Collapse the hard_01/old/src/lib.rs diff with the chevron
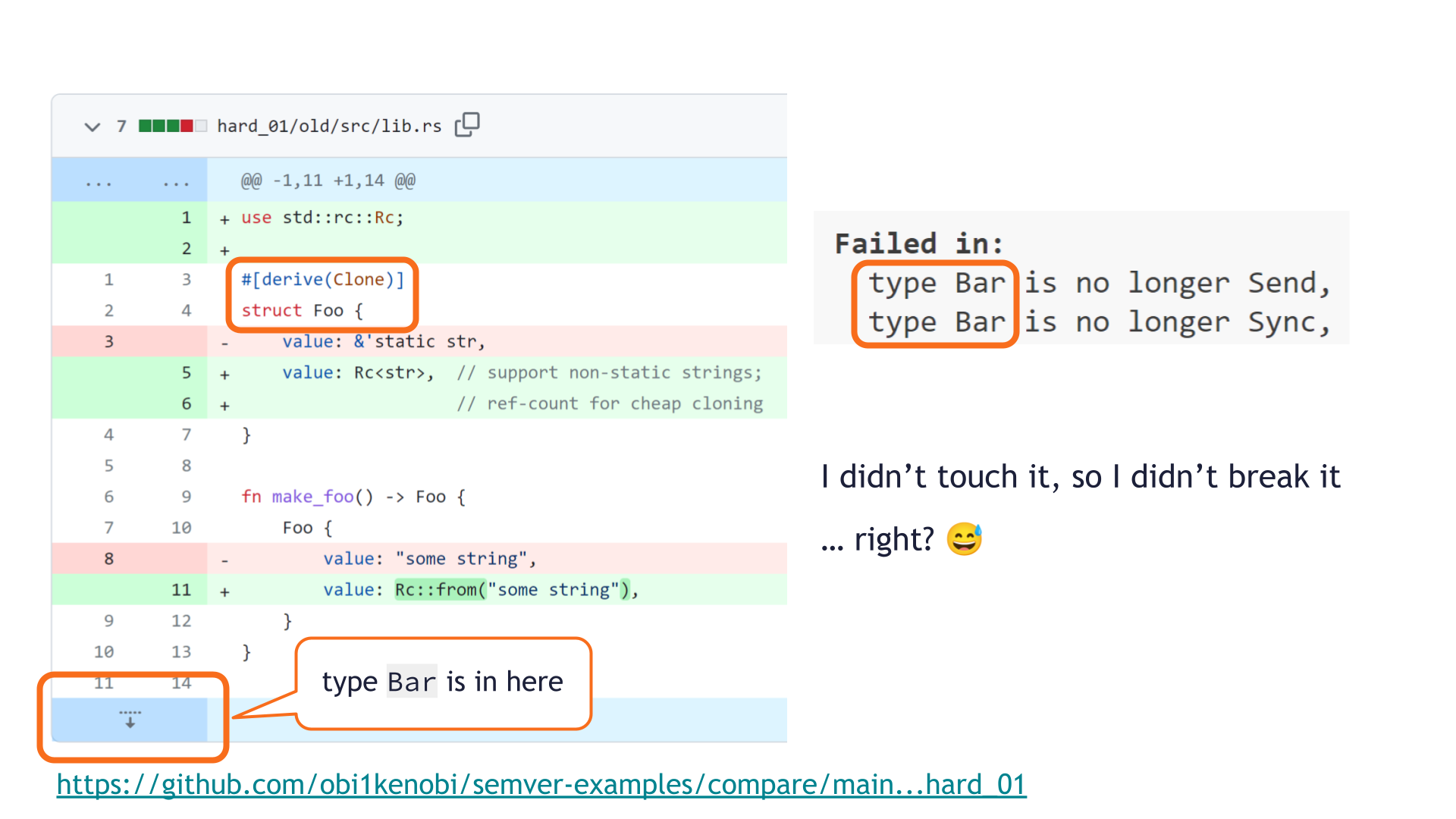1456x819 pixels. tap(92, 126)
